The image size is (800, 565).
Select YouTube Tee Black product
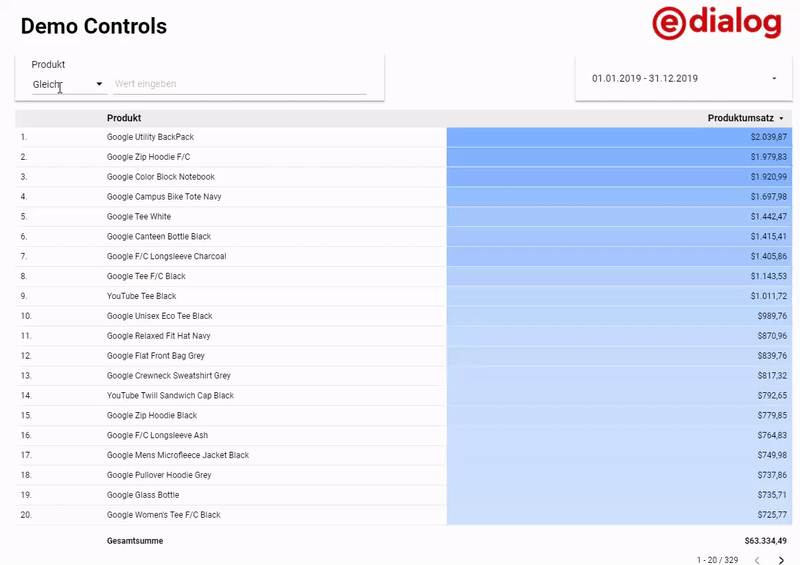(x=141, y=296)
